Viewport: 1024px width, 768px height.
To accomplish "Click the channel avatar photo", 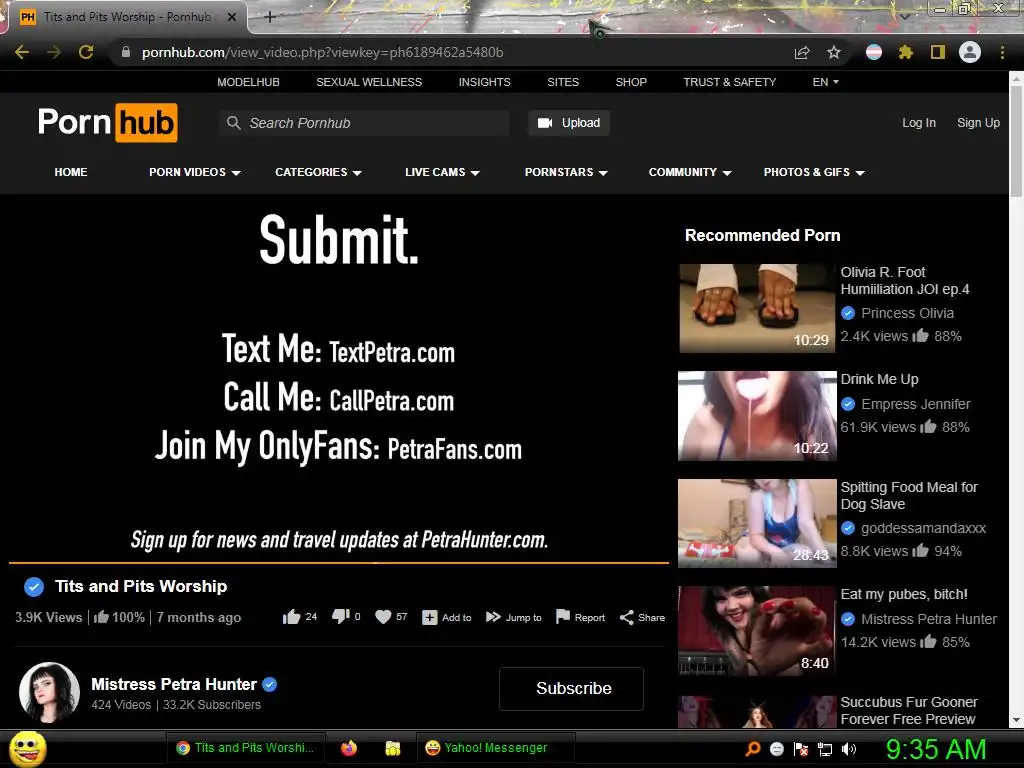I will pyautogui.click(x=50, y=692).
